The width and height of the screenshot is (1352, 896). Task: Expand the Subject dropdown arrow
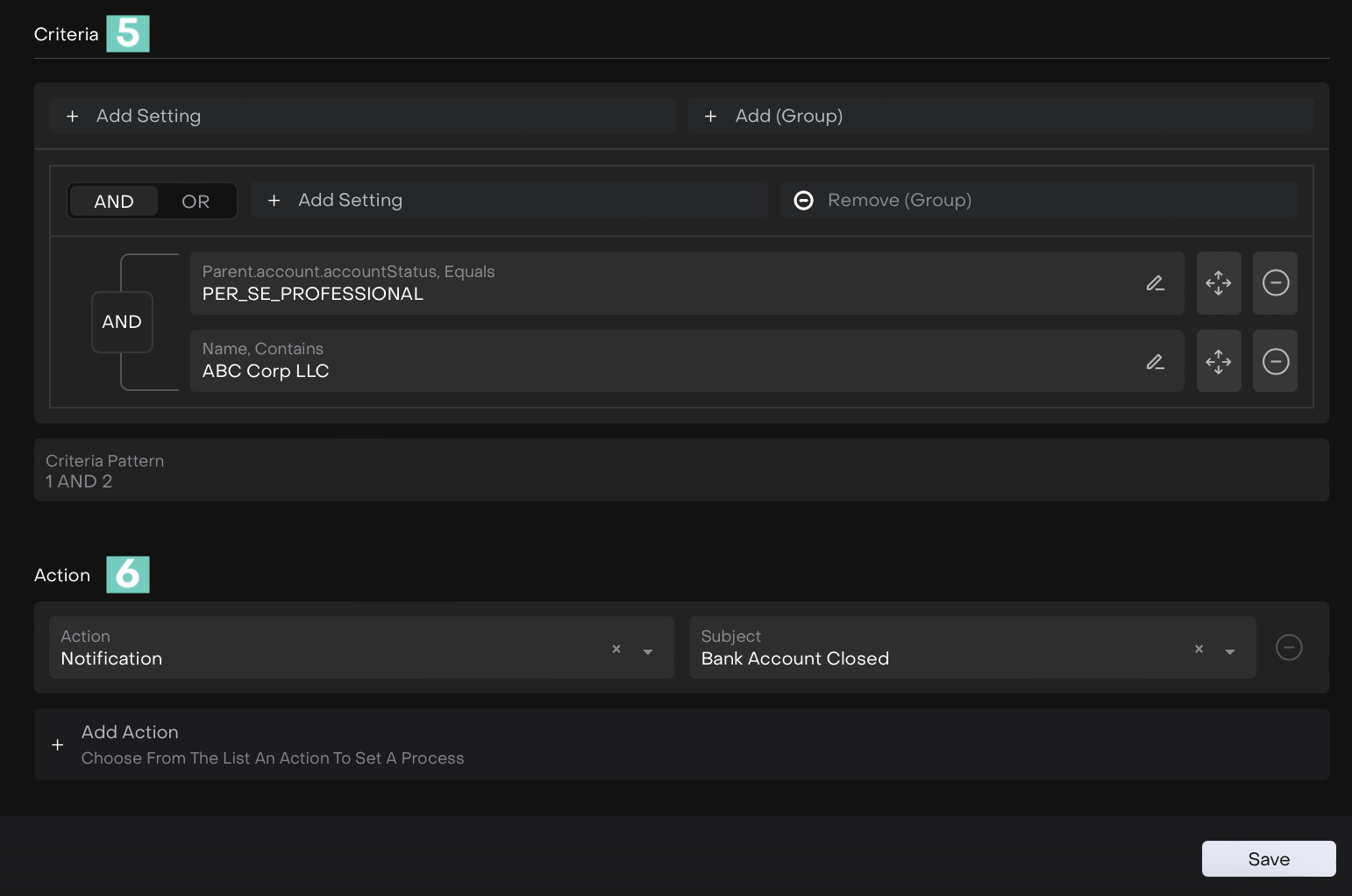[1230, 651]
